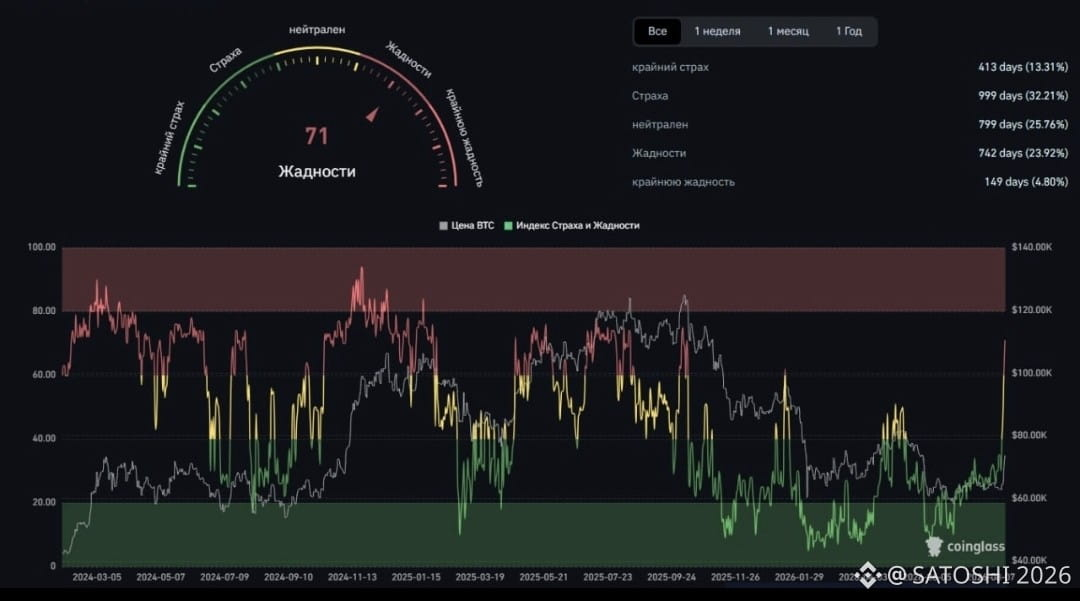Click the "2024-03-05" date axis label
This screenshot has width=1080, height=601.
point(96,578)
